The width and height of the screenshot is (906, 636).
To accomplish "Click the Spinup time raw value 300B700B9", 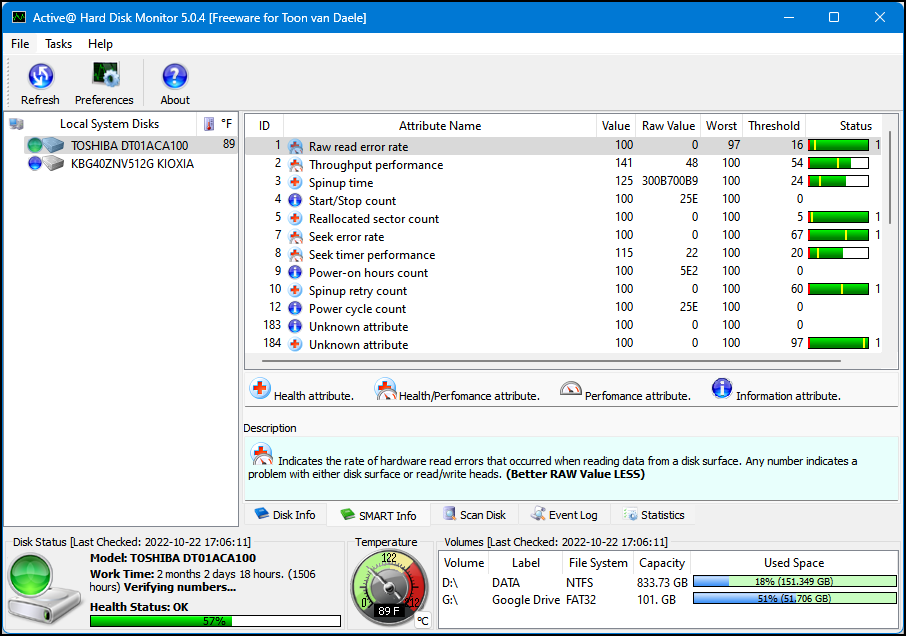I will pos(670,181).
